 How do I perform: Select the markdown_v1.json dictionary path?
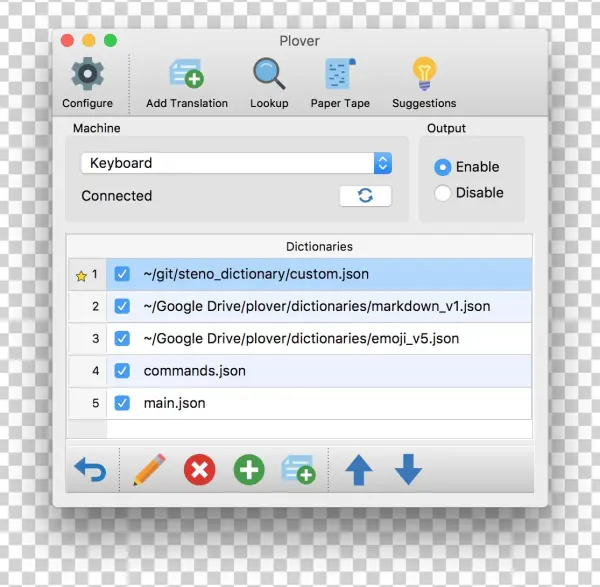317,307
